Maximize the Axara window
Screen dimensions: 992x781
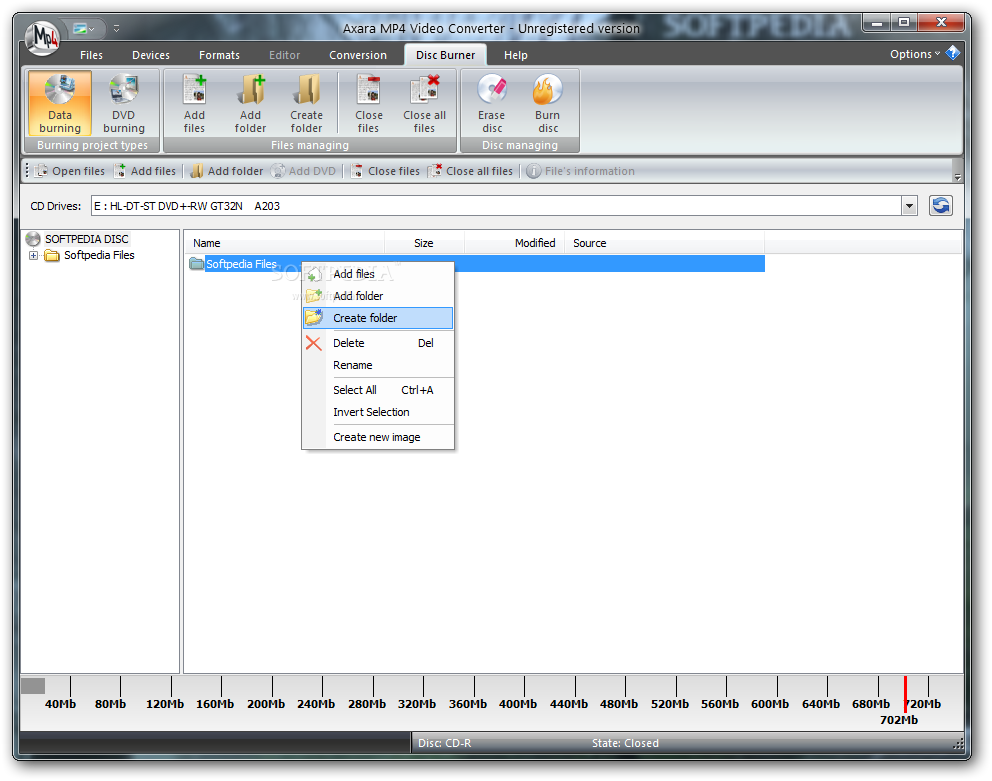(x=904, y=23)
